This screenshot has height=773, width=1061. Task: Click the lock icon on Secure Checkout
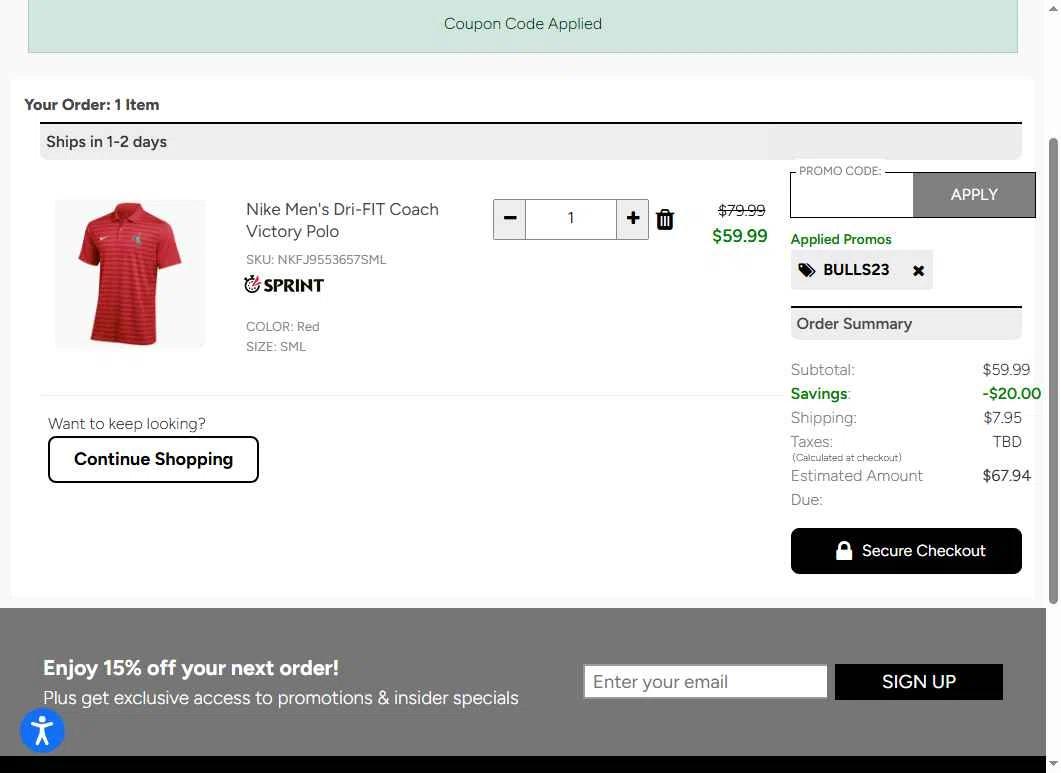[x=844, y=550]
